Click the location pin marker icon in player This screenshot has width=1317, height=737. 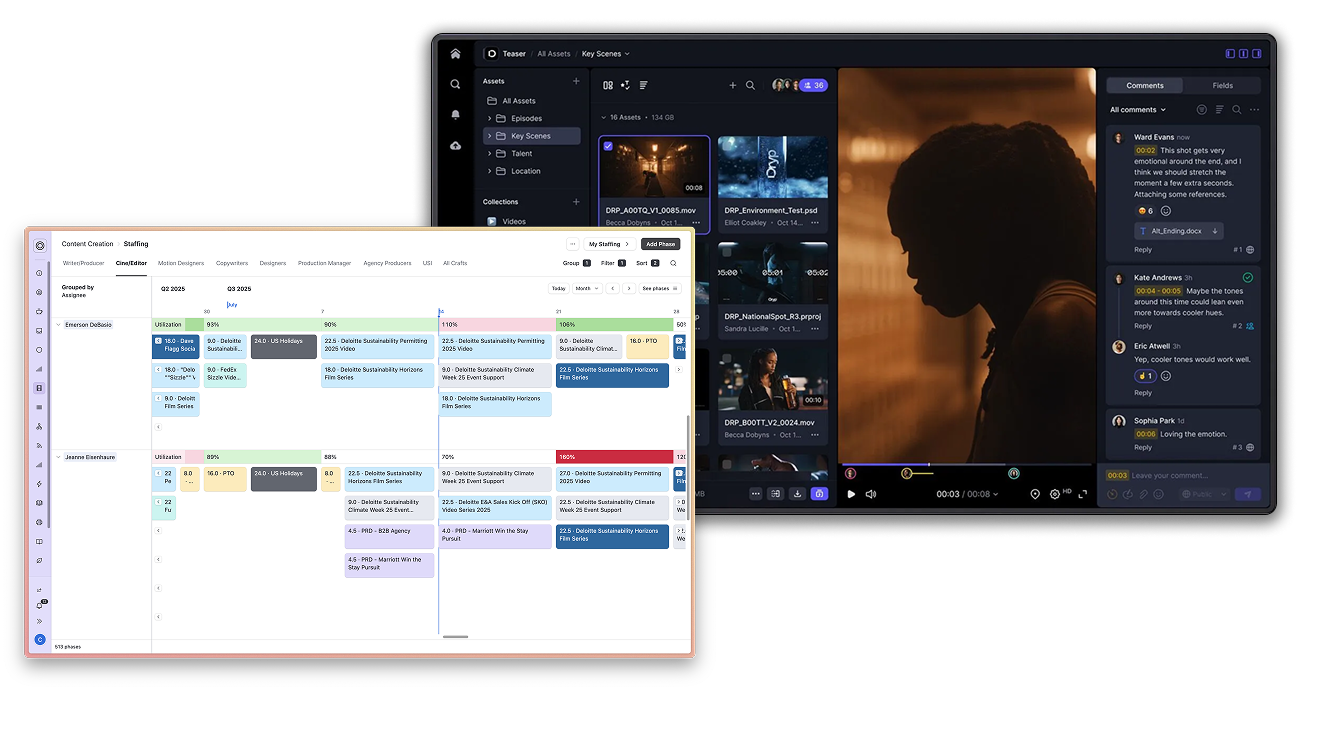click(1035, 494)
